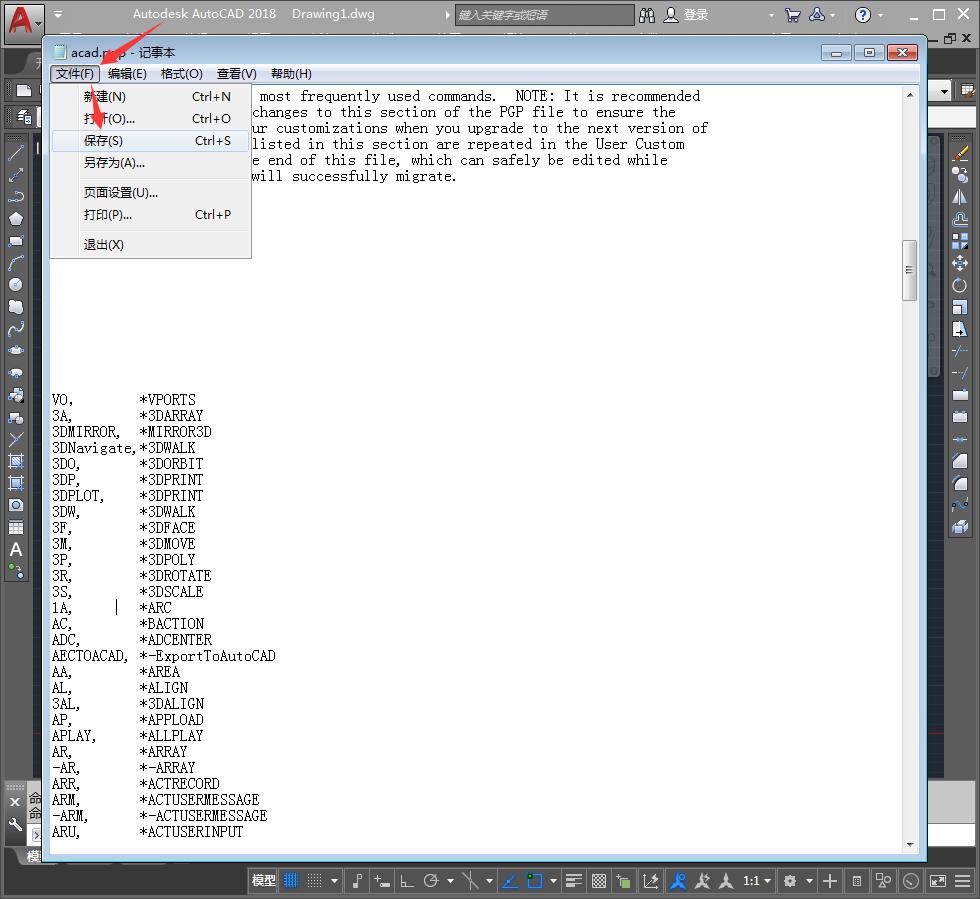
Task: Open snap mode dropdown arrow
Action: (334, 881)
